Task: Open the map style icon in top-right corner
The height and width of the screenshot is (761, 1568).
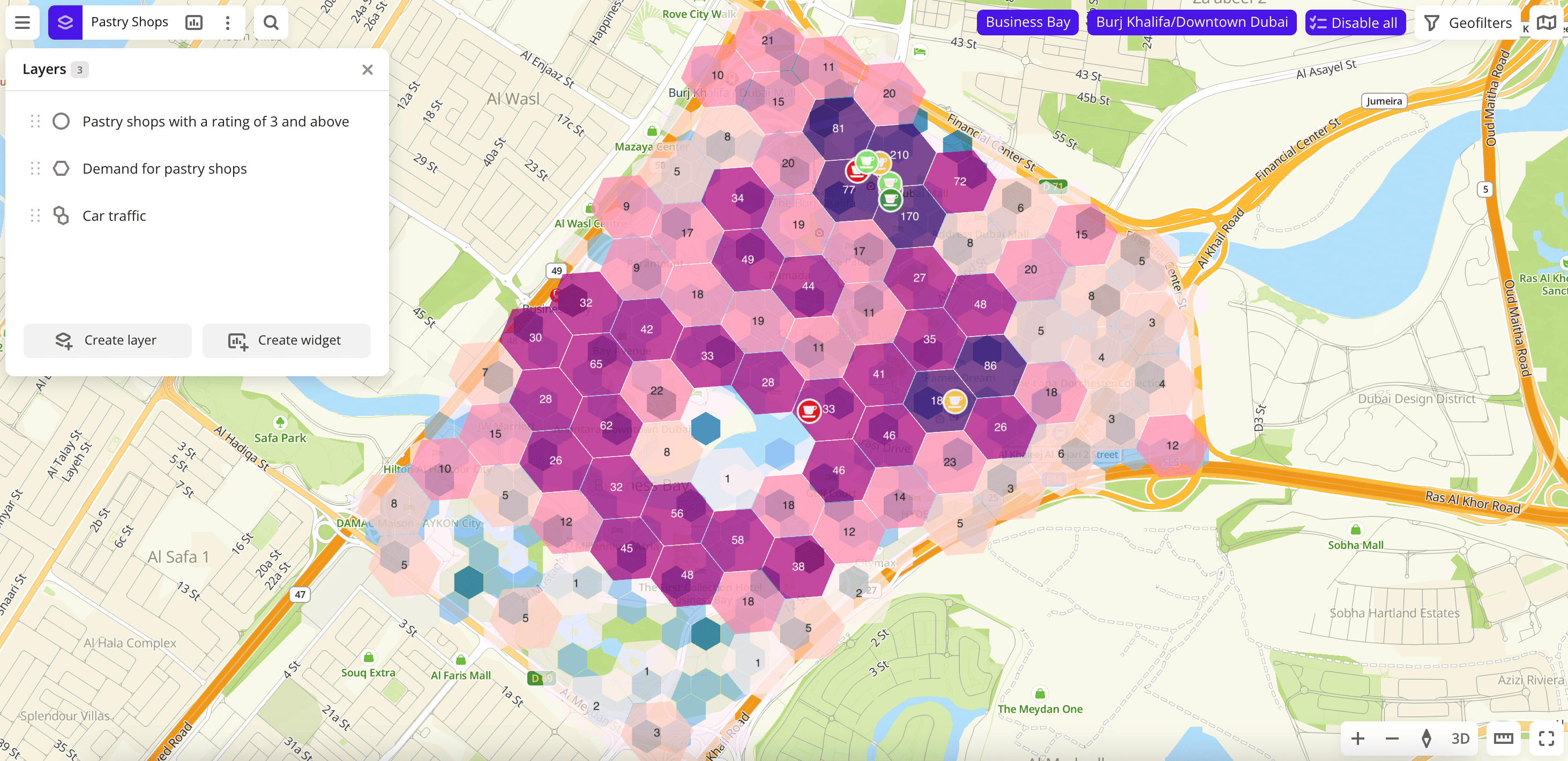Action: click(x=1546, y=23)
